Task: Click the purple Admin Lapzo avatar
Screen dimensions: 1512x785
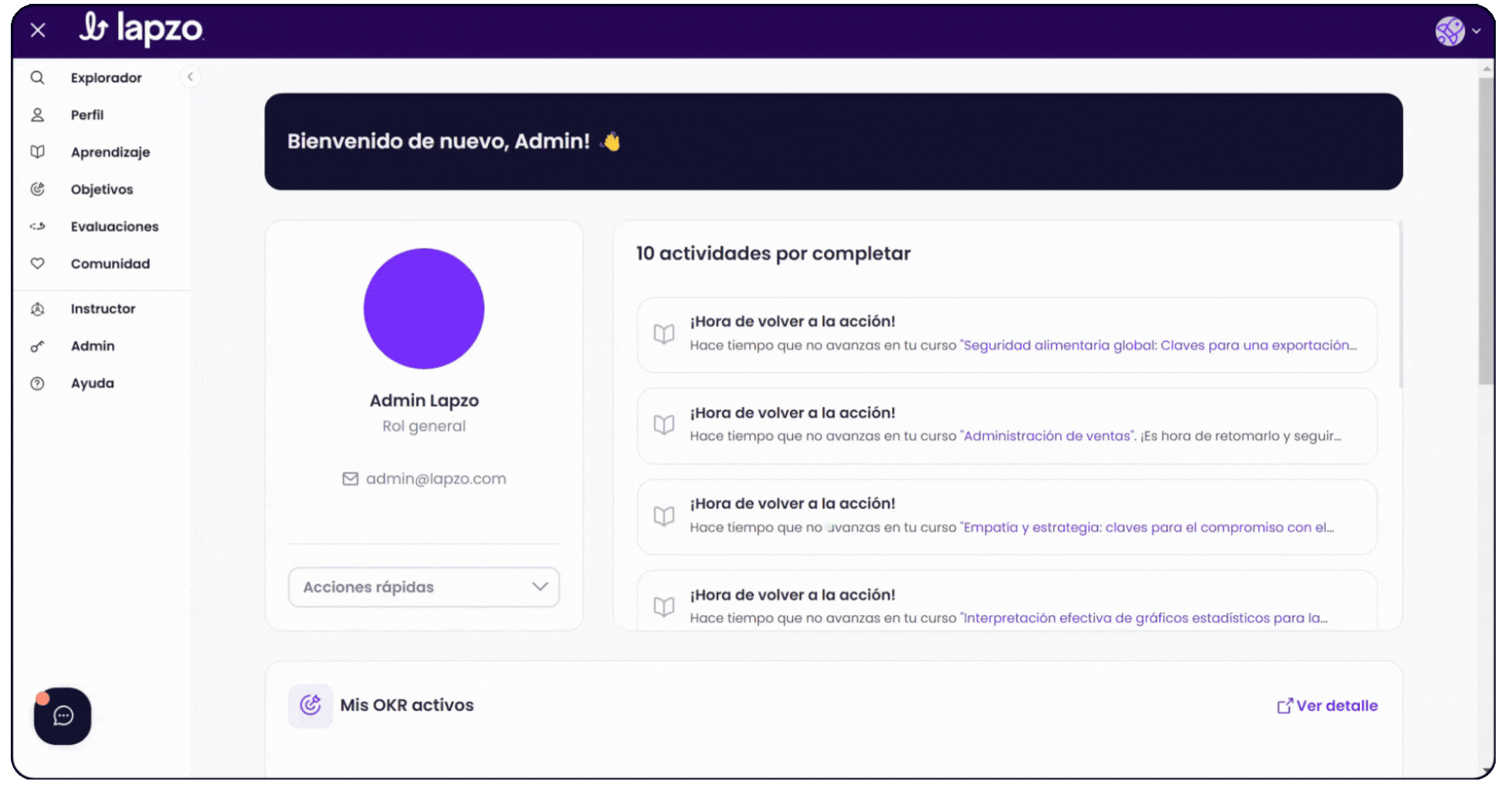Action: (424, 309)
